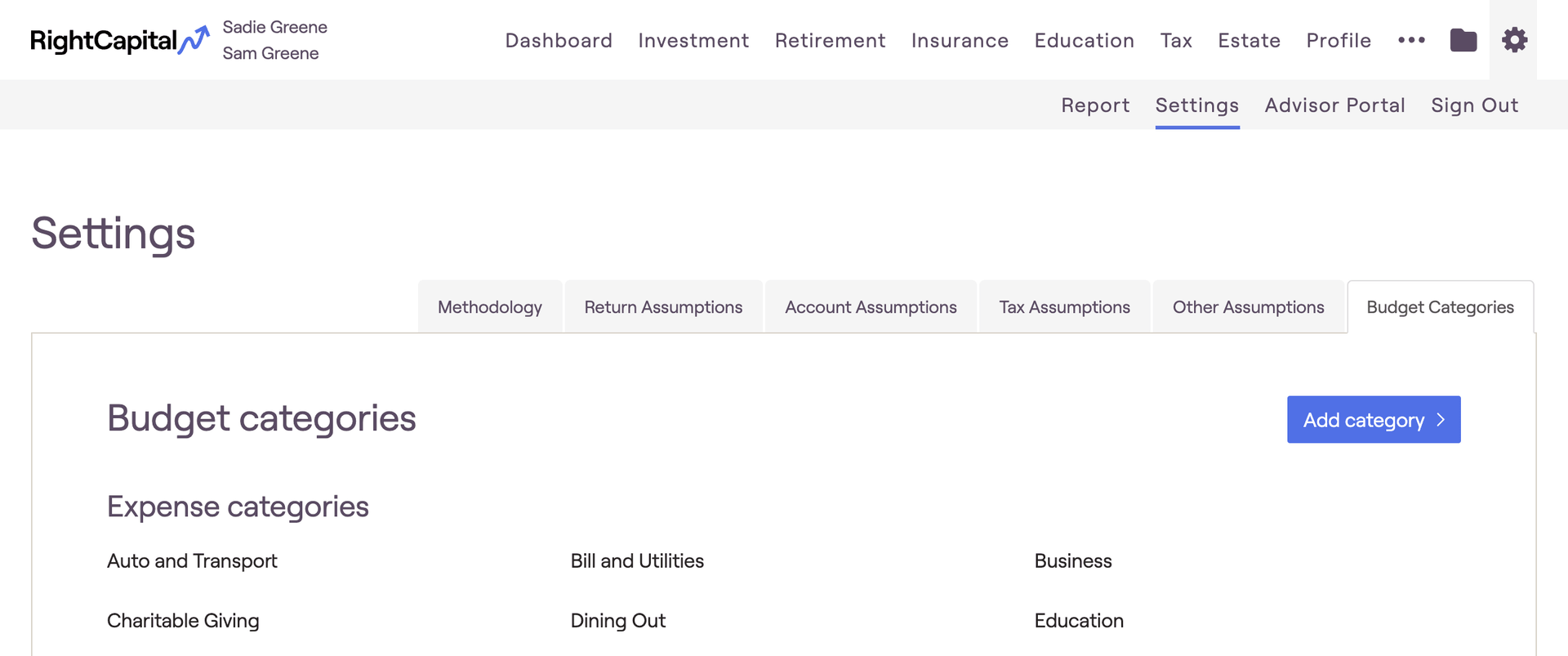
Task: Select the Tax navigation item
Action: (x=1176, y=40)
